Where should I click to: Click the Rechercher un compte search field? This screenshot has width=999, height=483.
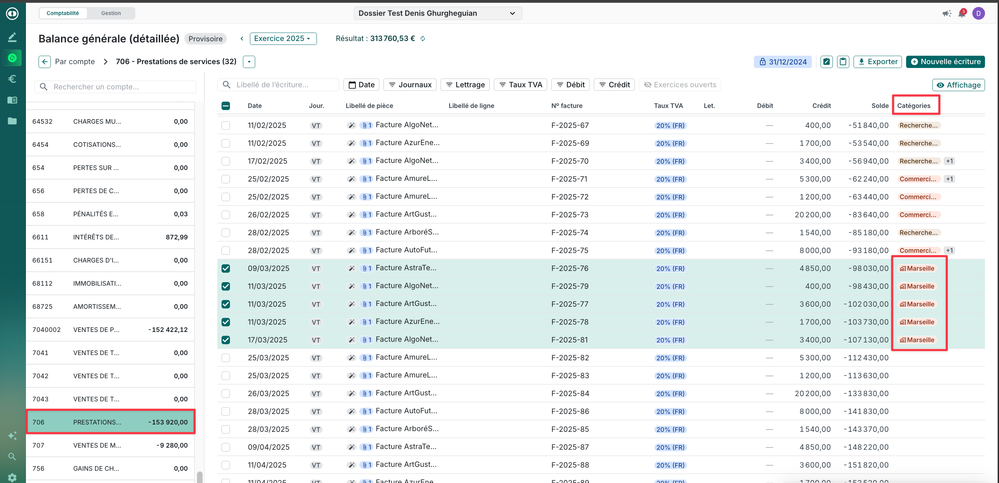tap(110, 87)
